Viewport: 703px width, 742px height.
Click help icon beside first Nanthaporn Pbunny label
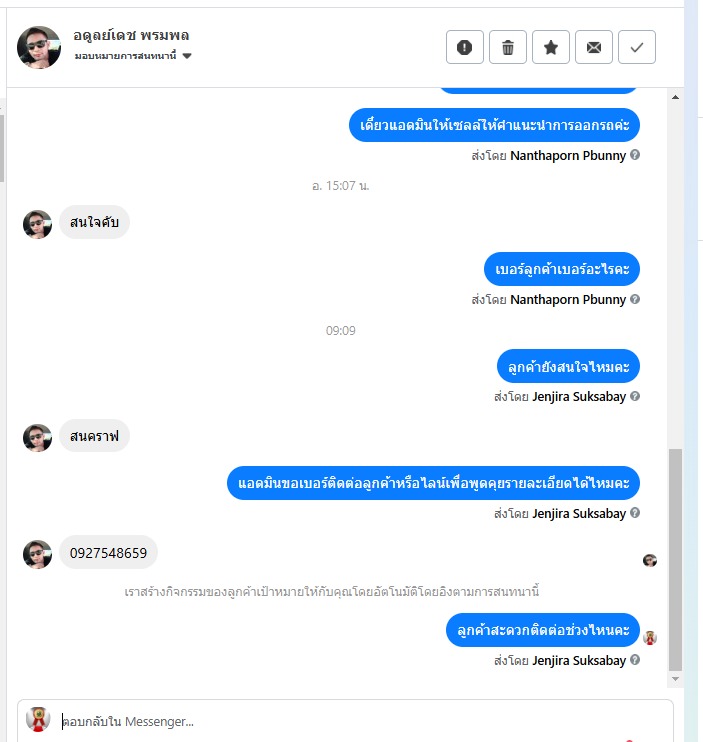pyautogui.click(x=635, y=155)
